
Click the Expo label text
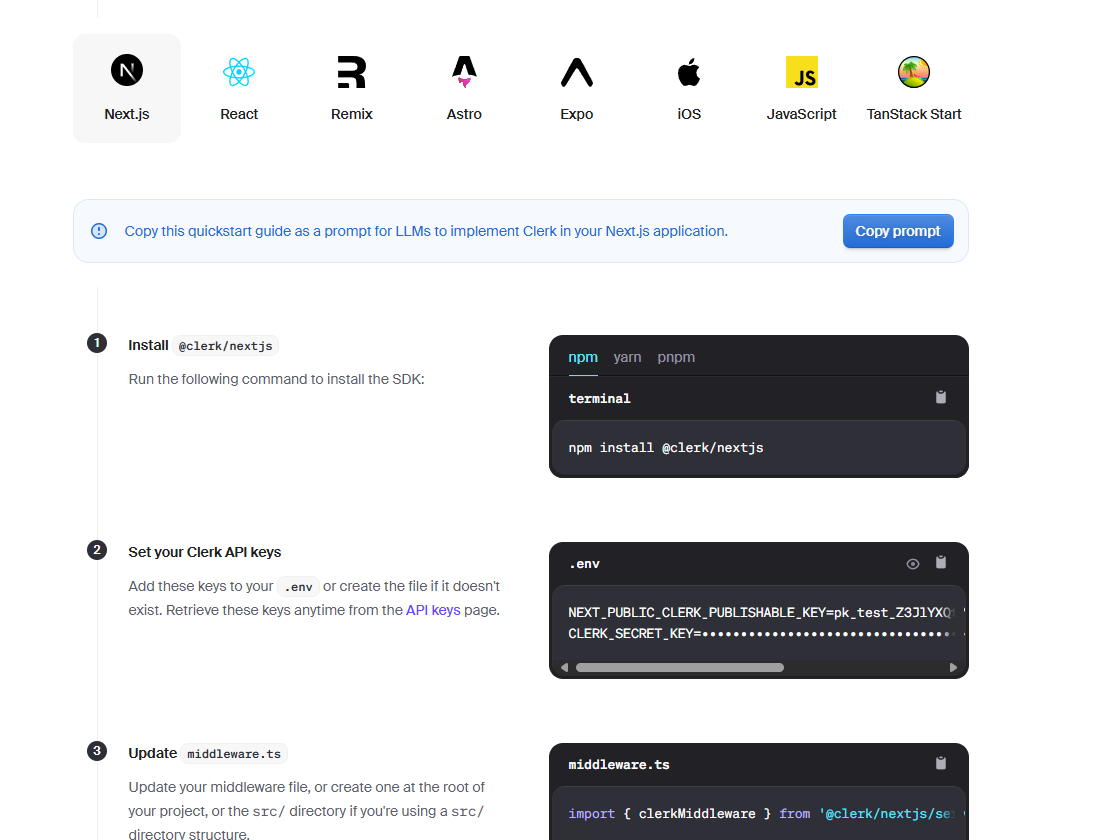click(x=577, y=114)
